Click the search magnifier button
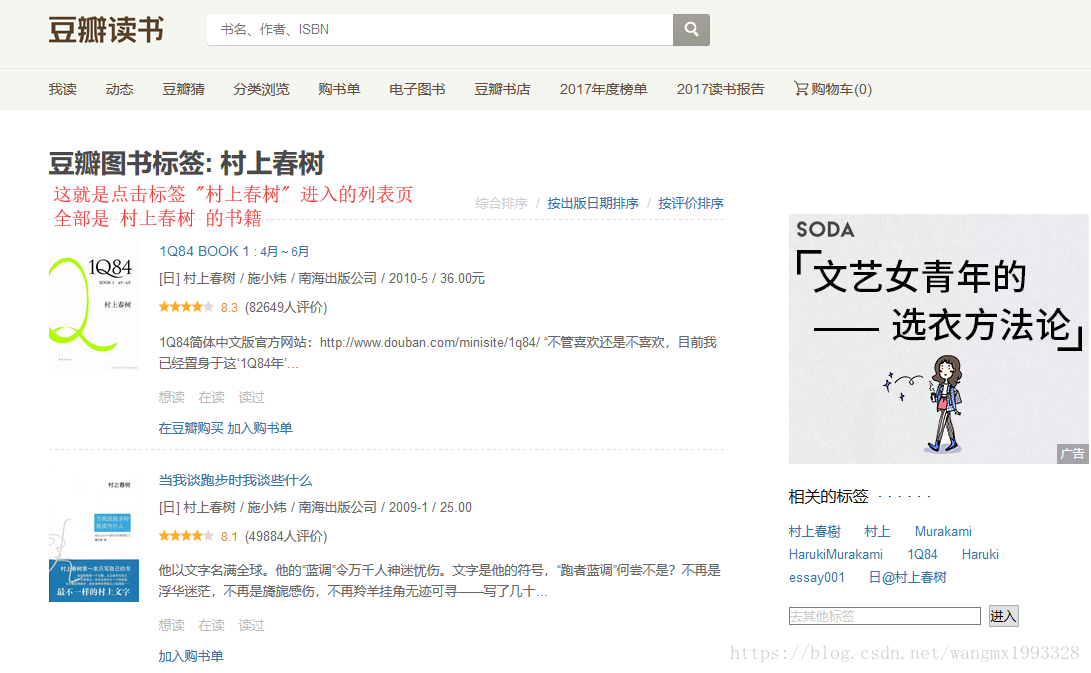This screenshot has height=673, width=1091. click(x=691, y=29)
